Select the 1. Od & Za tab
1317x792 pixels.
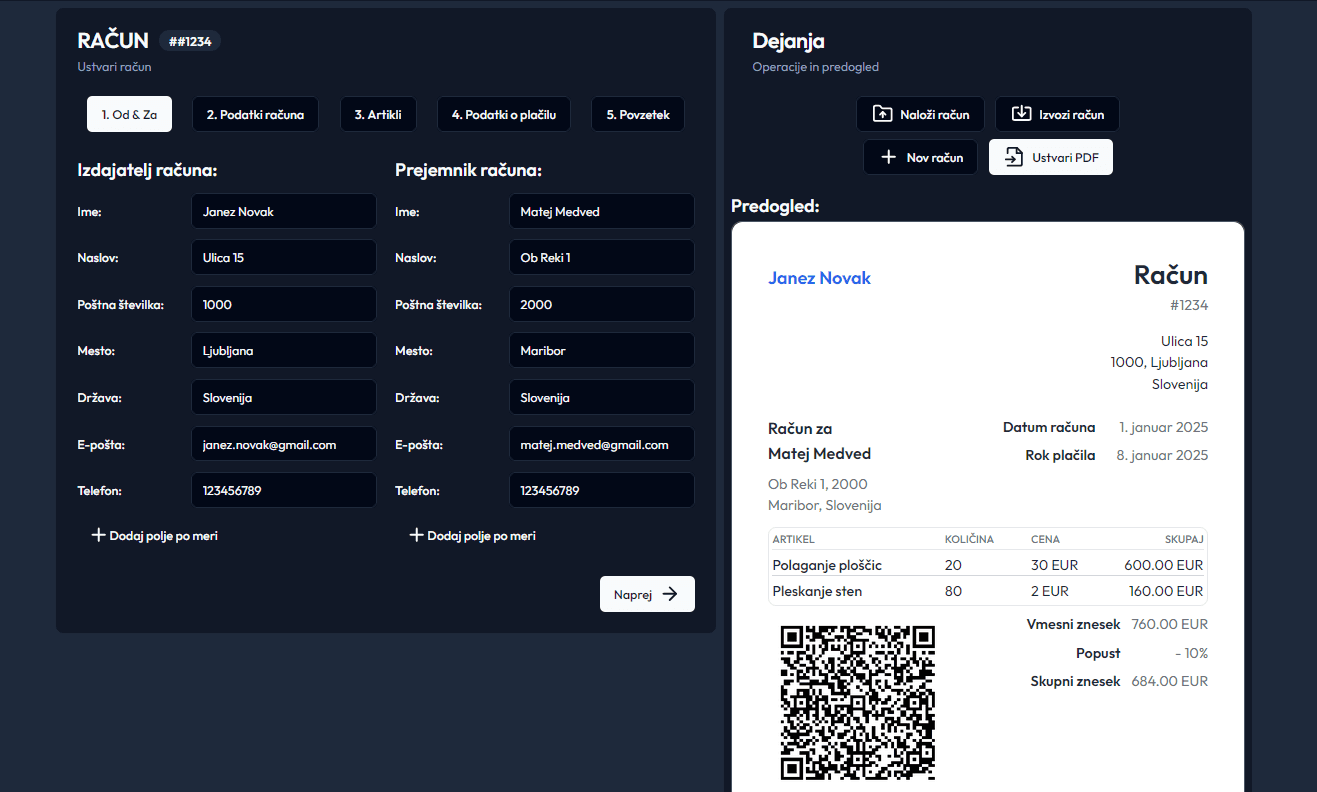coord(129,115)
